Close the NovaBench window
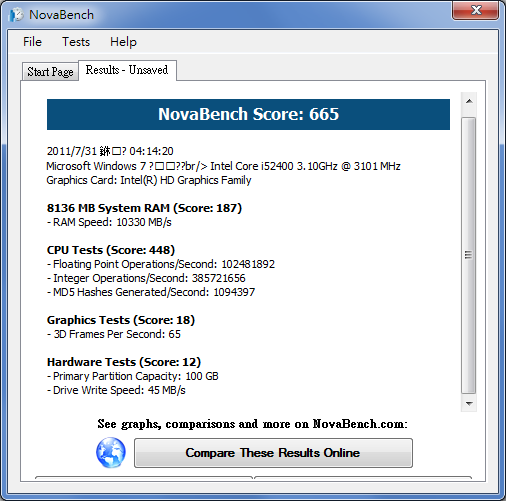Viewport: 506px width, 501px height. 476,10
